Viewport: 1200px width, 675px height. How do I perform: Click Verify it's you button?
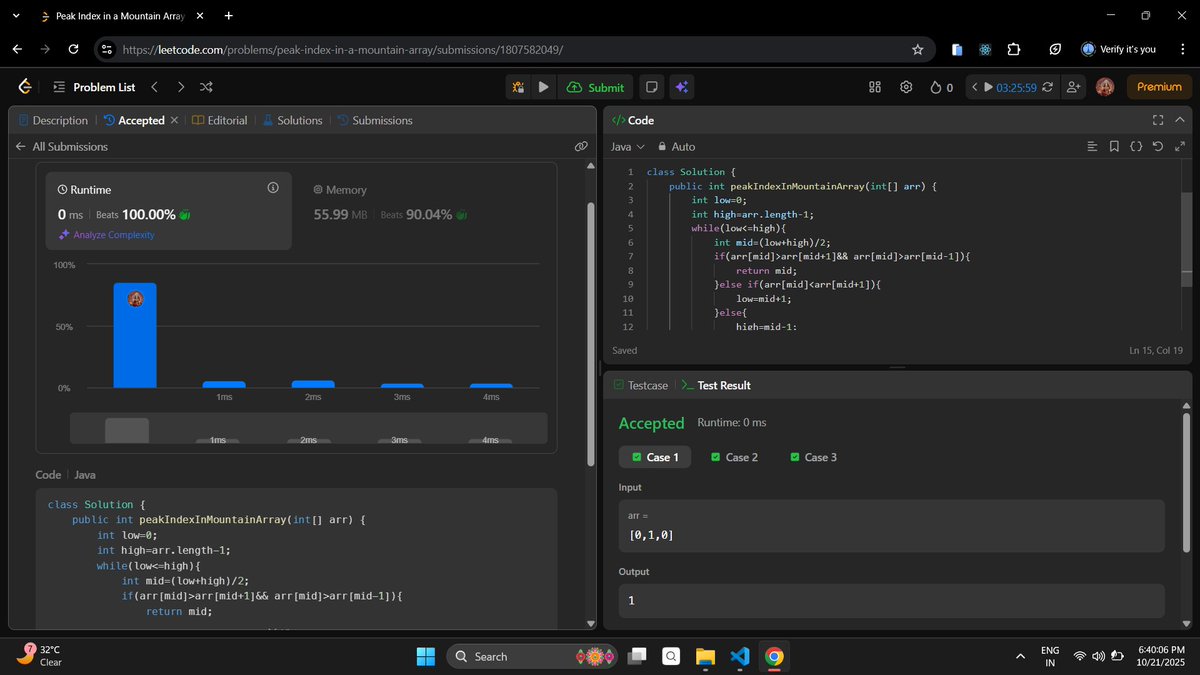click(1118, 49)
